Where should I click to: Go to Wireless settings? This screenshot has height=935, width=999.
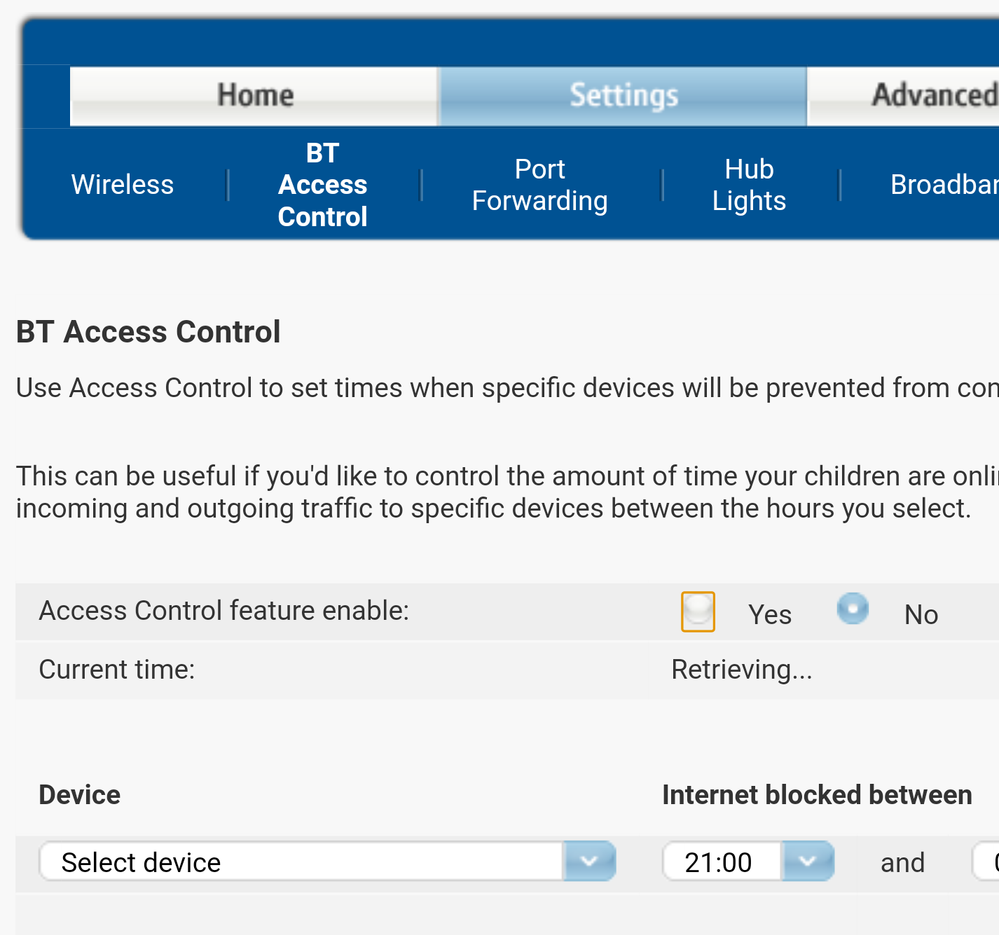[122, 185]
